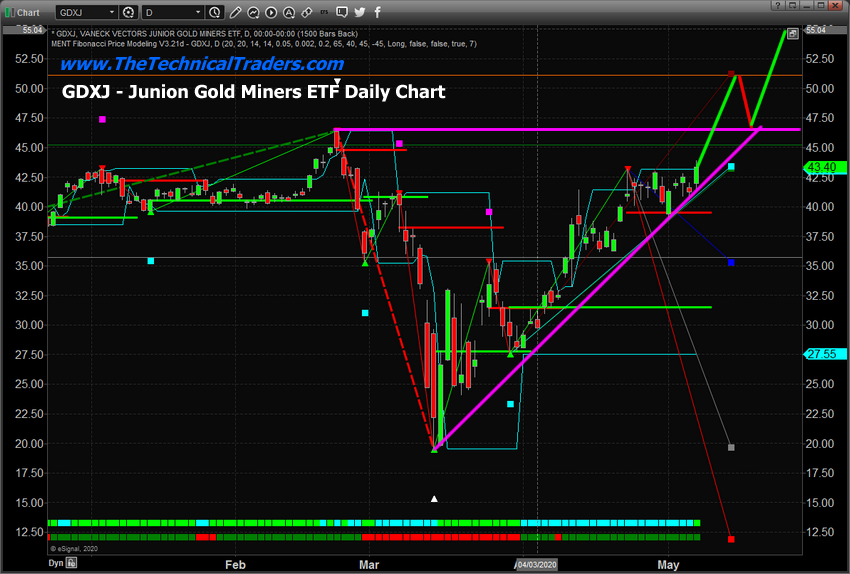
Task: Click the MENT Fibonacci Price Modeling label
Action: (264, 44)
